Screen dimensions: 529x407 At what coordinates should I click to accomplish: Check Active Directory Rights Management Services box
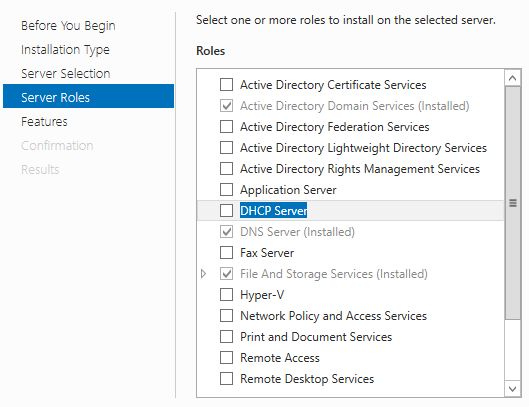(x=226, y=169)
